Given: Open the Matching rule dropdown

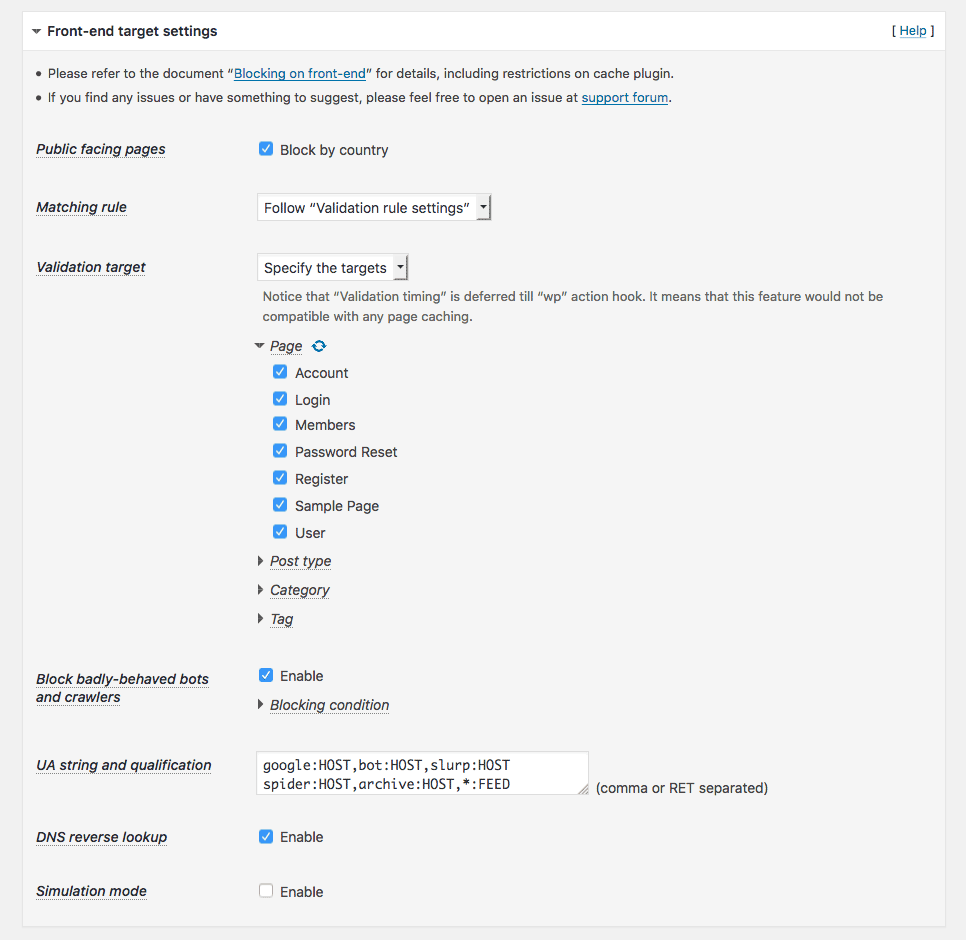Looking at the screenshot, I should coord(374,208).
